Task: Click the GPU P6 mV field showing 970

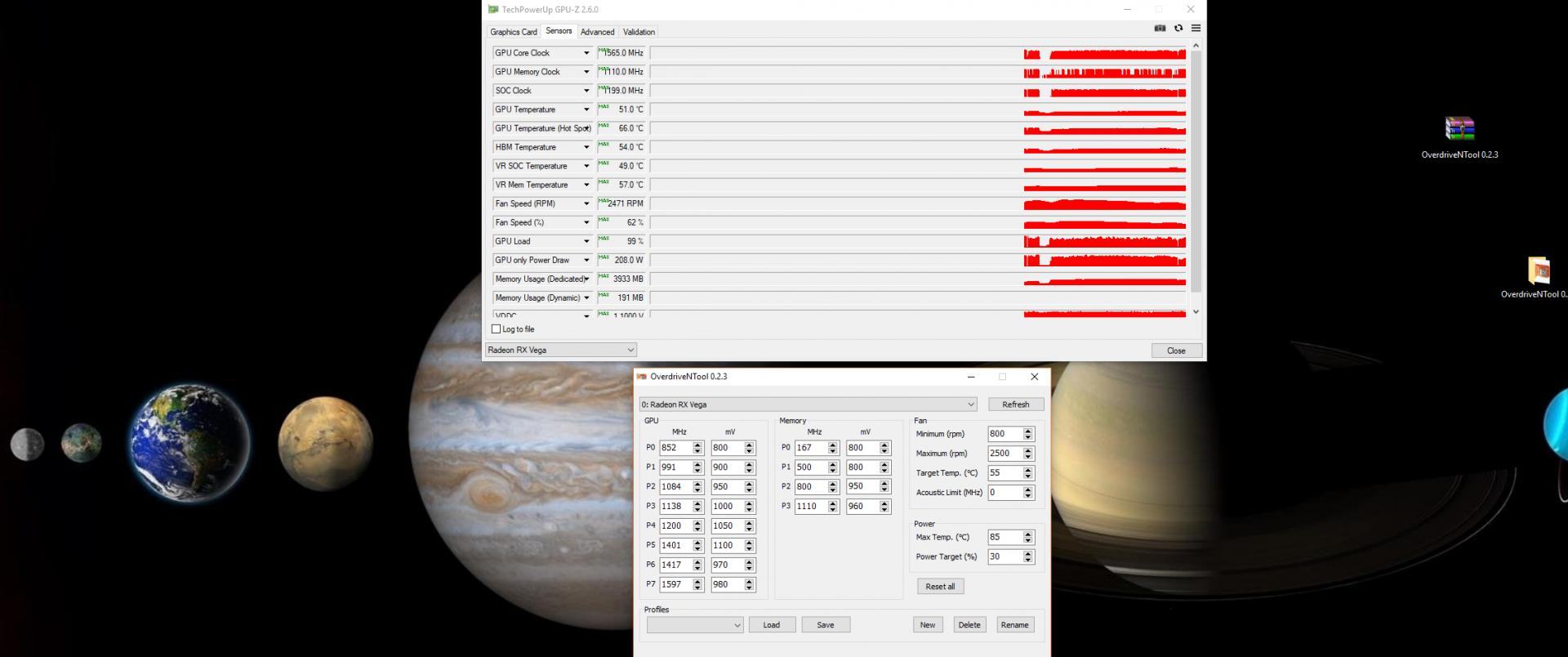Action: pos(728,565)
